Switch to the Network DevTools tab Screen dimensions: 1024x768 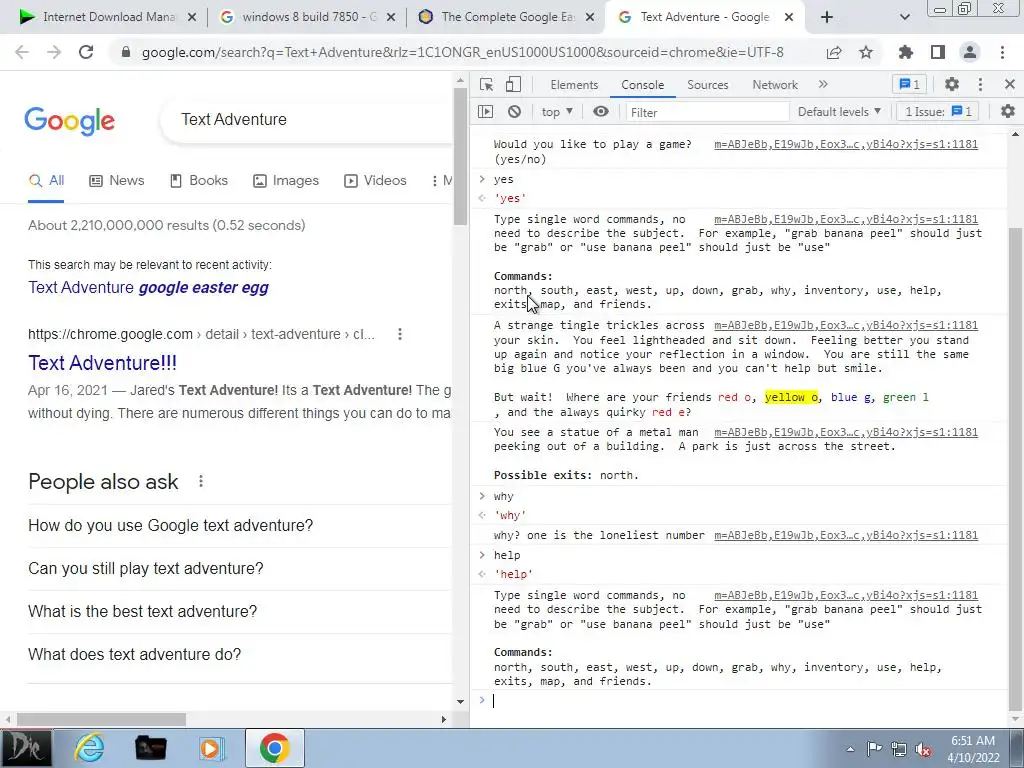coord(775,85)
